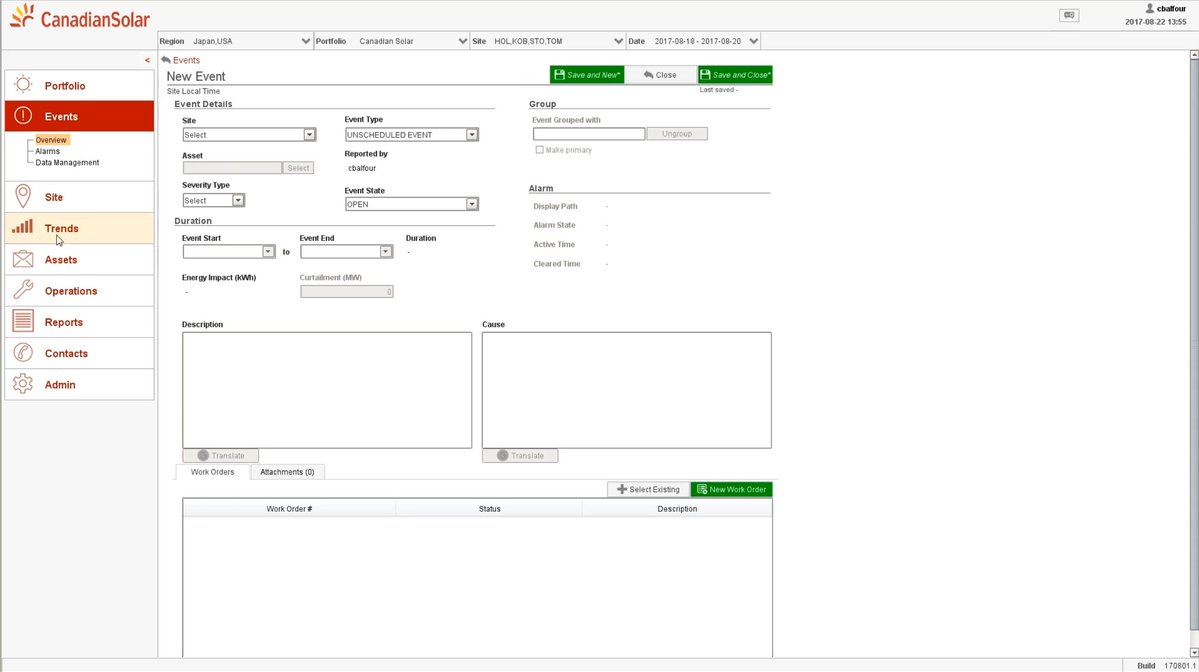Click the Curtailment (MW) field

(x=346, y=291)
